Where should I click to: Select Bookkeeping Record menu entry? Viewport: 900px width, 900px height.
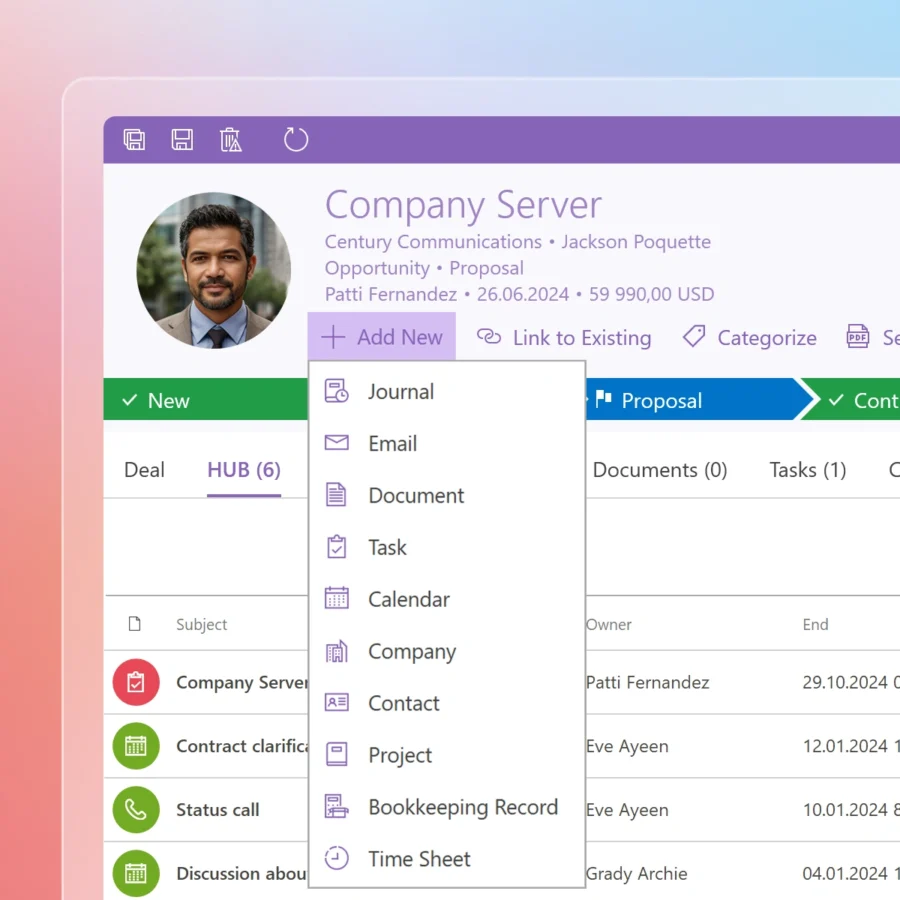(x=462, y=808)
